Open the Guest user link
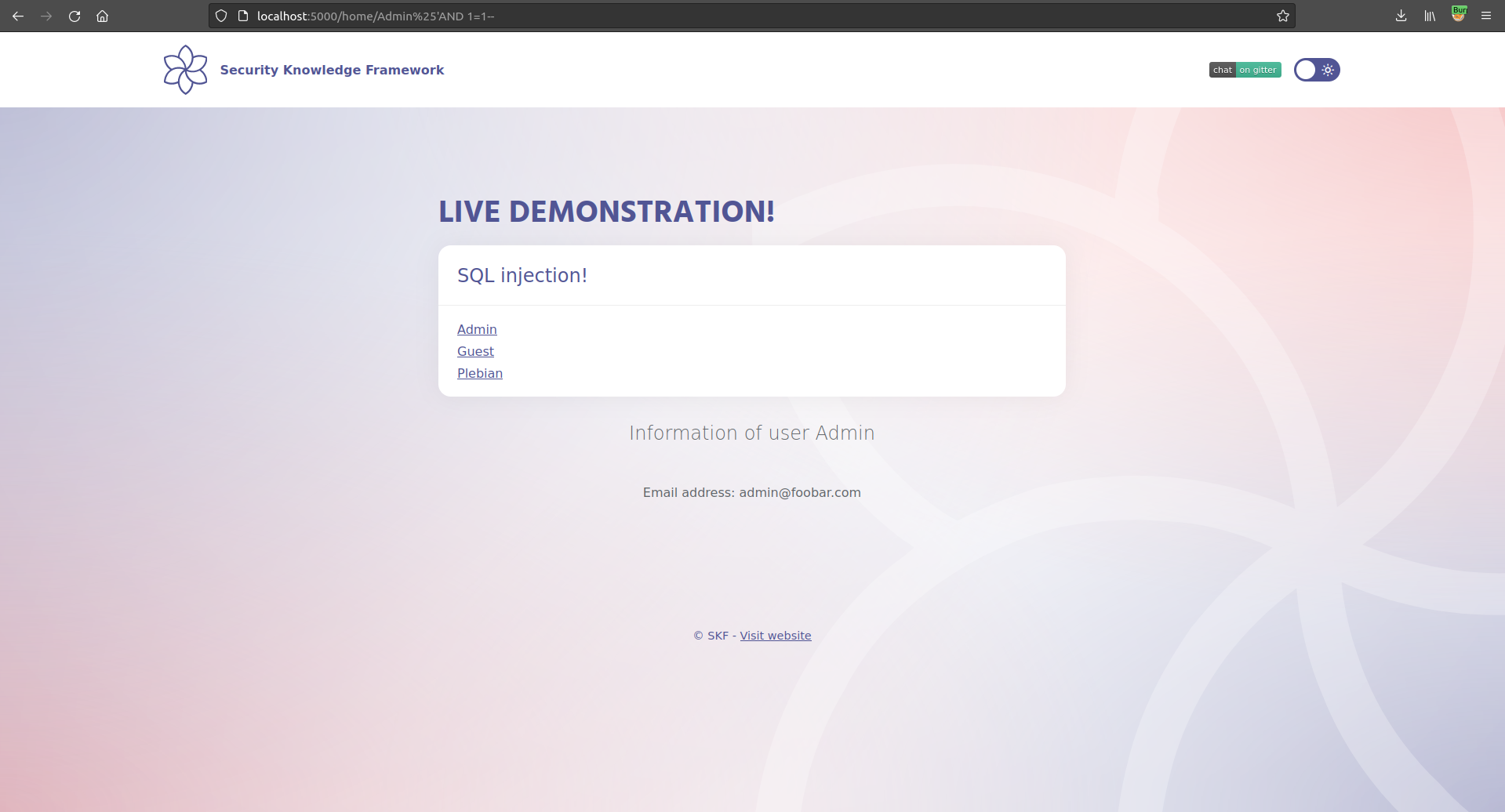 [x=475, y=351]
